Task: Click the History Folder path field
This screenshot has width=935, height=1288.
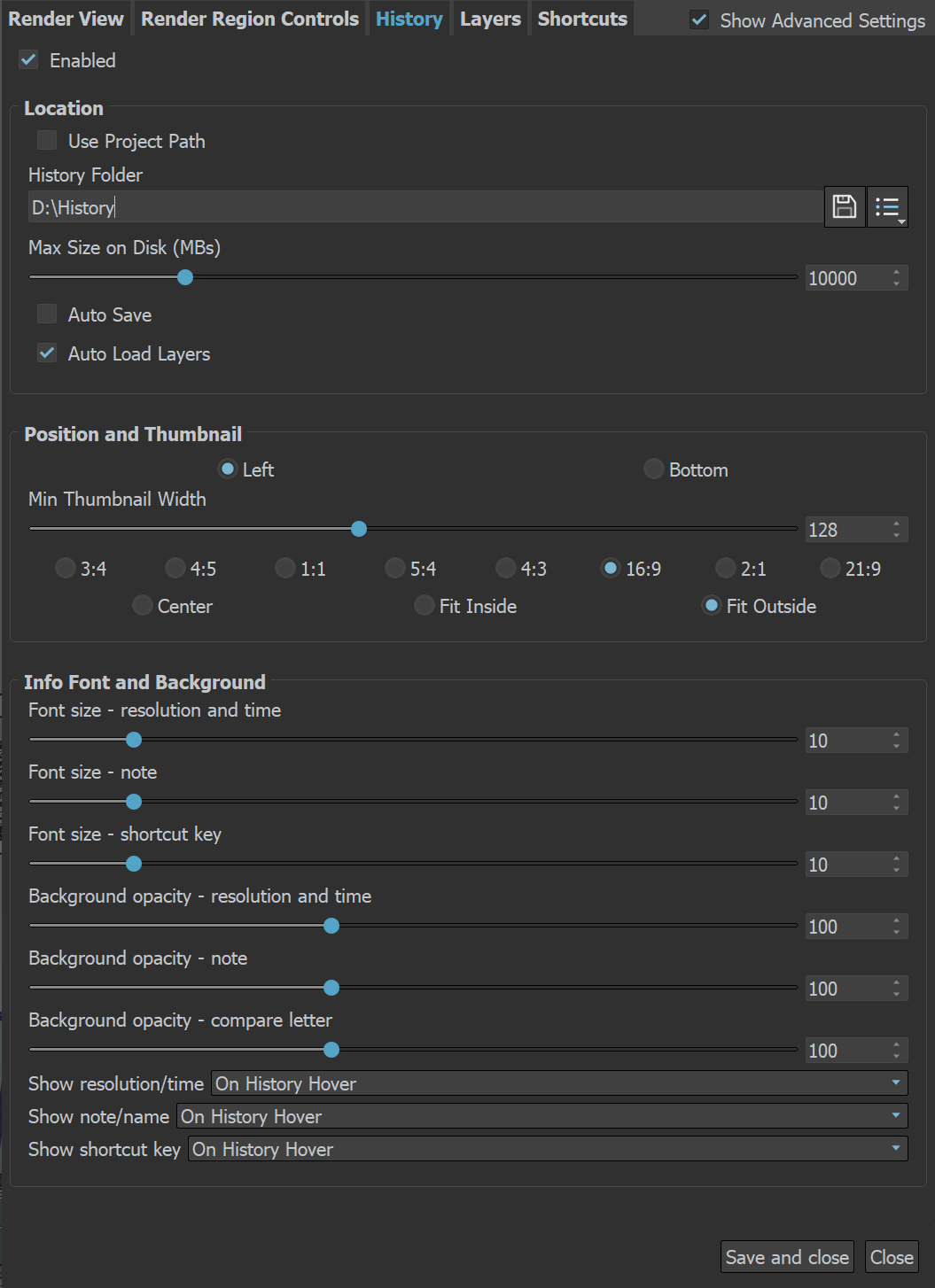Action: (x=425, y=207)
